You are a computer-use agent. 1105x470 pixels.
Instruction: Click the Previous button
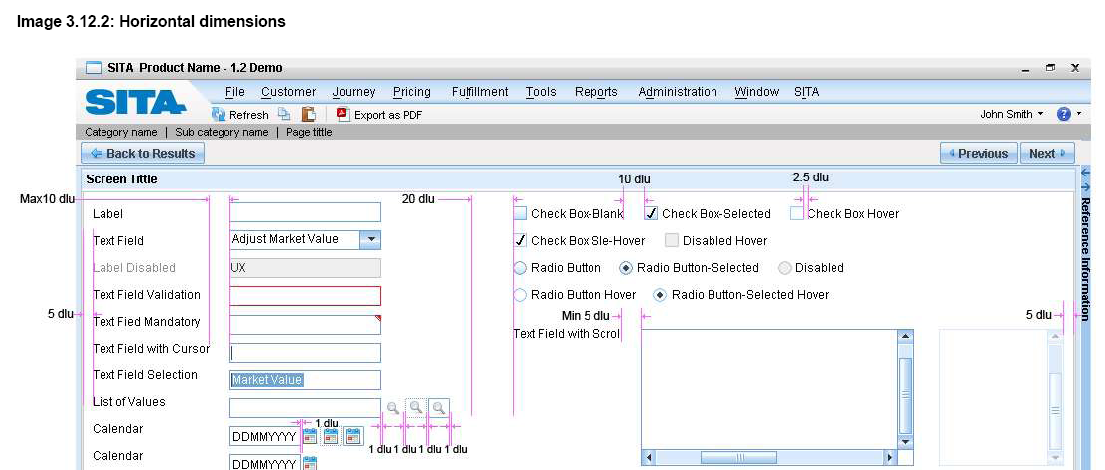pos(979,154)
